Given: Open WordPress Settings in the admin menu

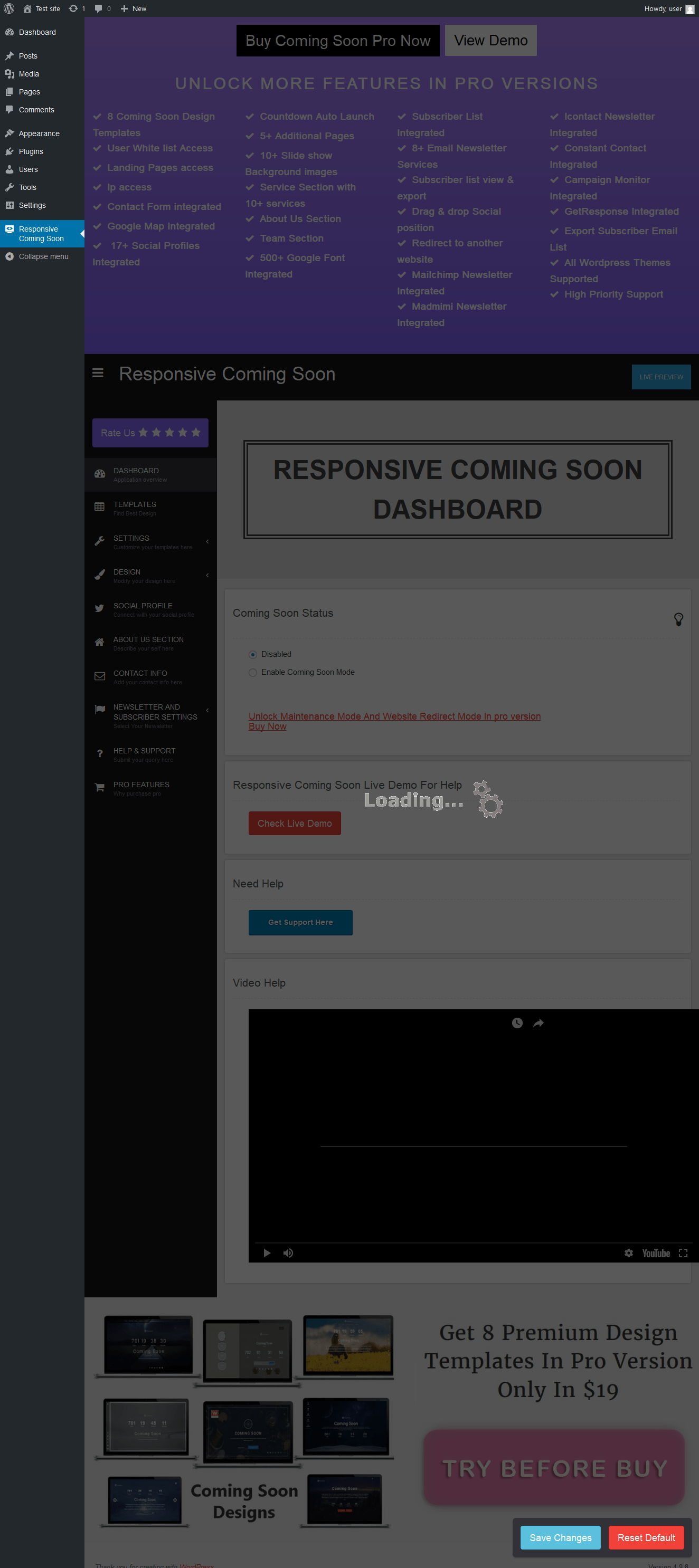Looking at the screenshot, I should click(42, 205).
